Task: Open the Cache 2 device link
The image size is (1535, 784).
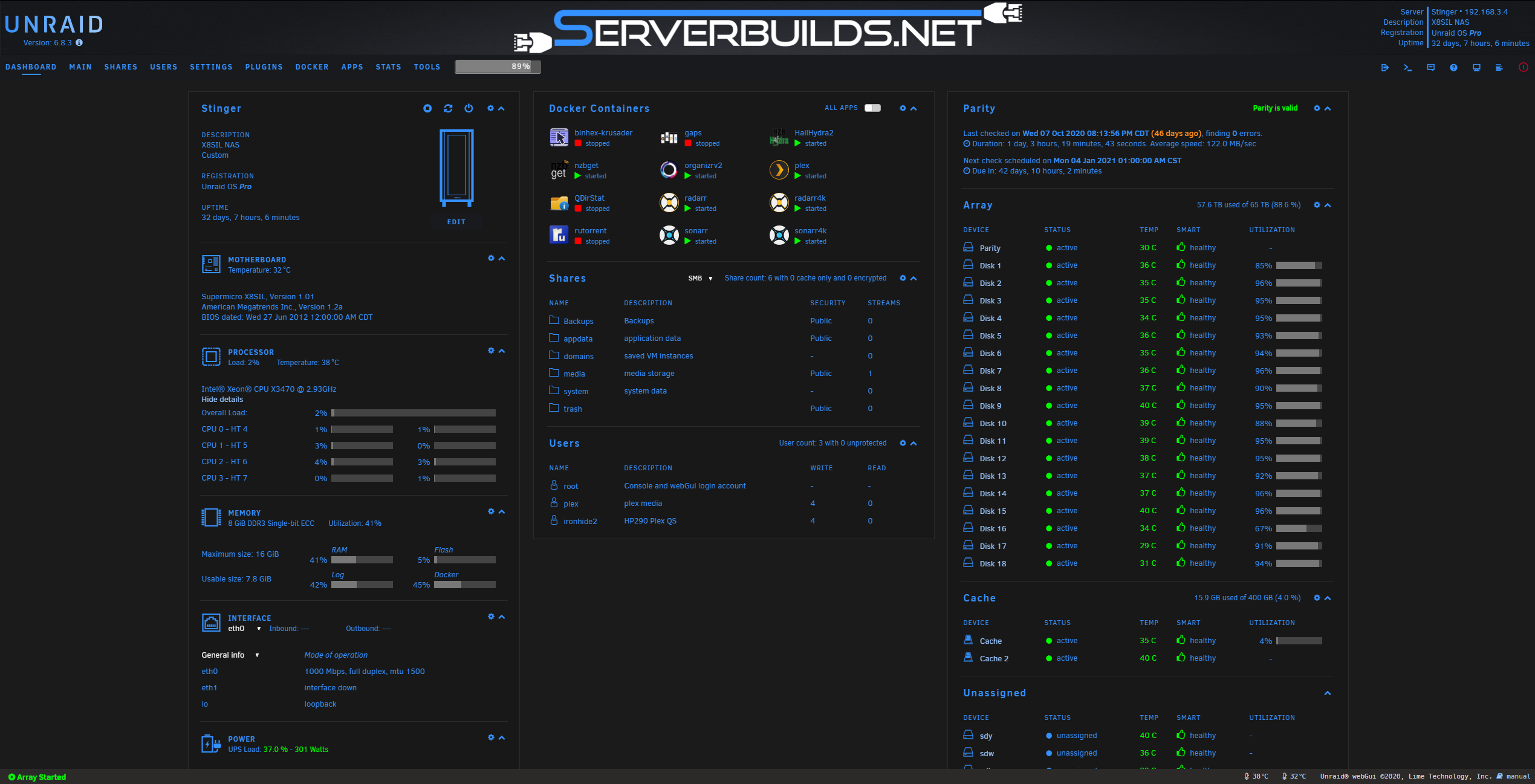Action: [x=994, y=659]
